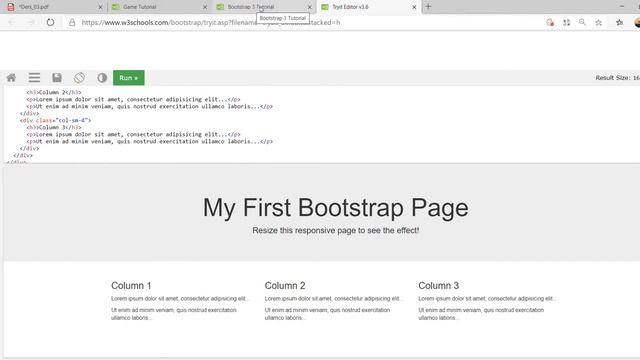The width and height of the screenshot is (640, 360).
Task: Click the lock site info icon
Action: (x=72, y=22)
